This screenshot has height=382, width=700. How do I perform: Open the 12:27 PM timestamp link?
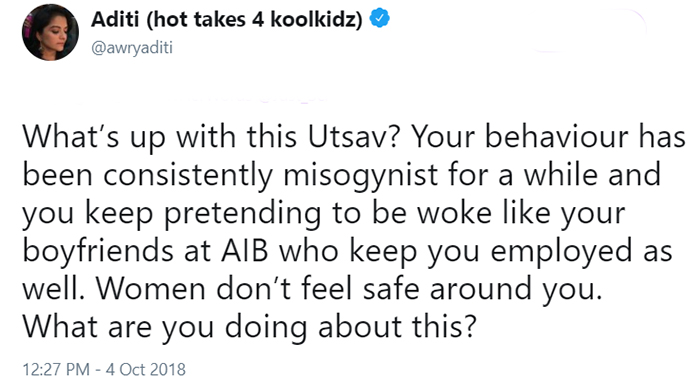(56, 369)
